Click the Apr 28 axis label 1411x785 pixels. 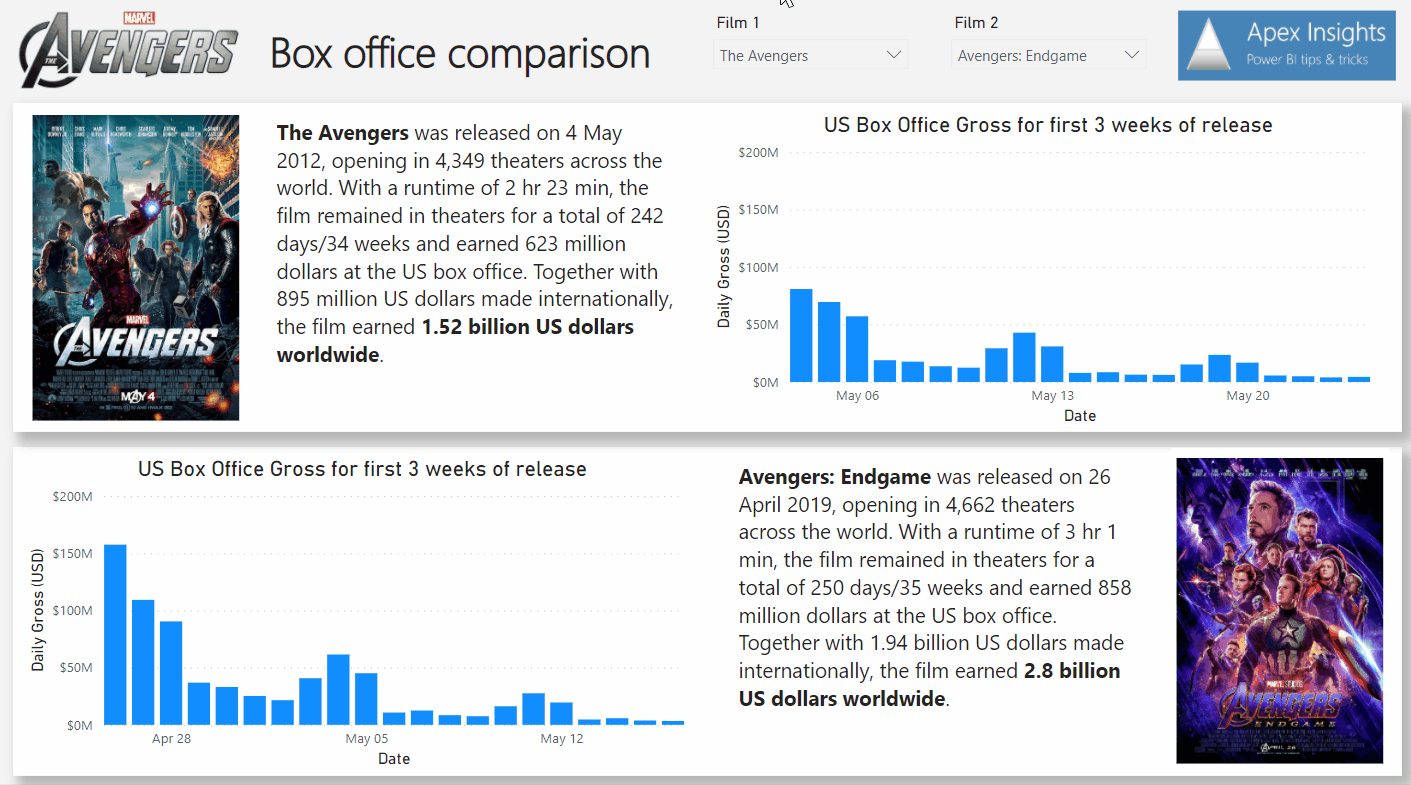coord(171,739)
